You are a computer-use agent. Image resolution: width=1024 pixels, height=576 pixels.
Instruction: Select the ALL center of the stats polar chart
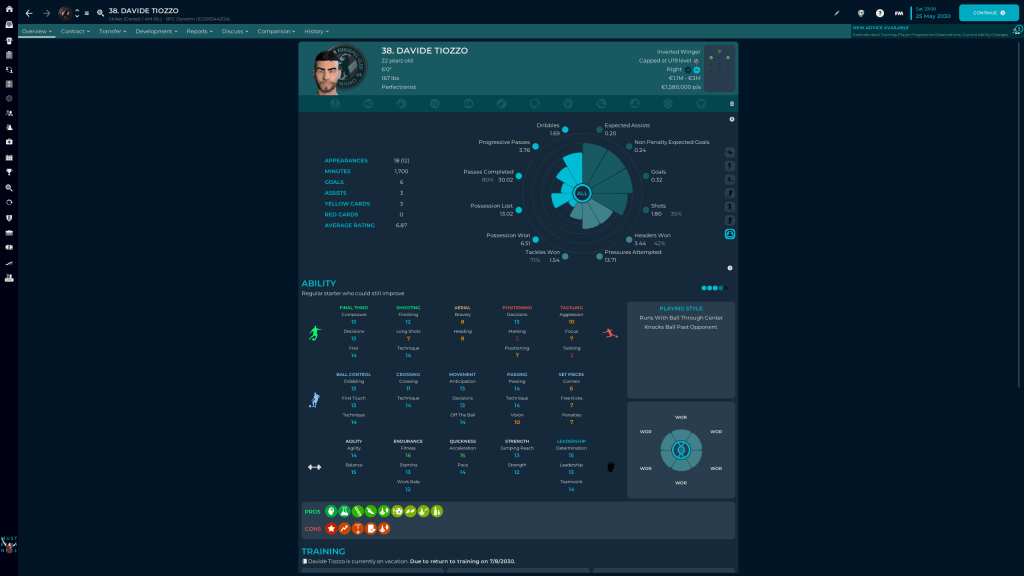point(582,193)
